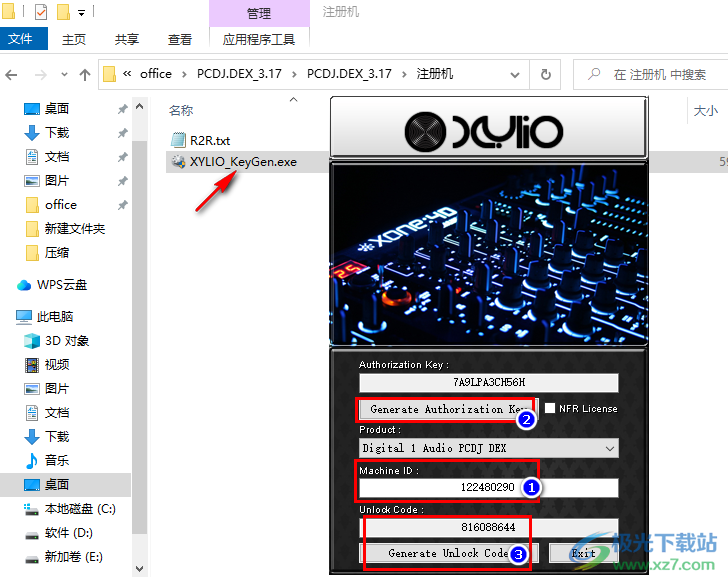This screenshot has height=581, width=728.
Task: Sort files by 大小 column header
Action: pyautogui.click(x=705, y=111)
